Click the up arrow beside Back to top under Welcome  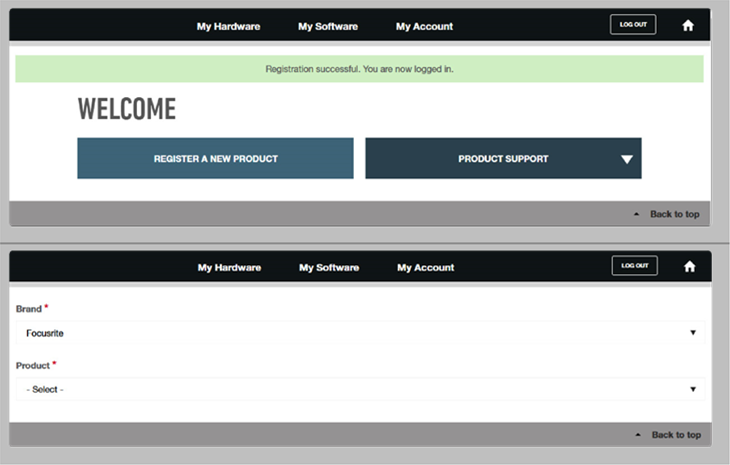pyautogui.click(x=636, y=214)
